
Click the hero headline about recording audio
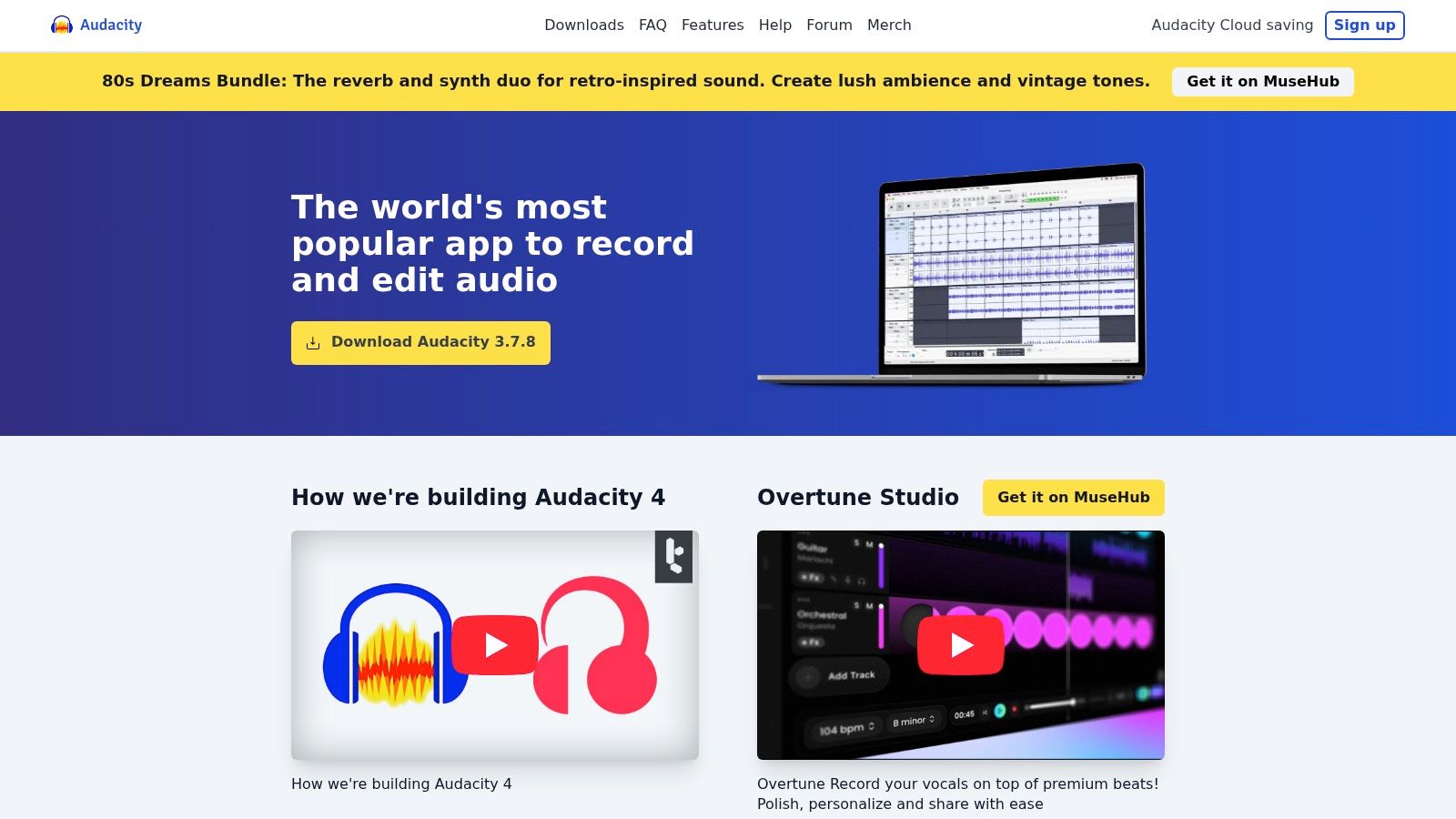pos(492,244)
